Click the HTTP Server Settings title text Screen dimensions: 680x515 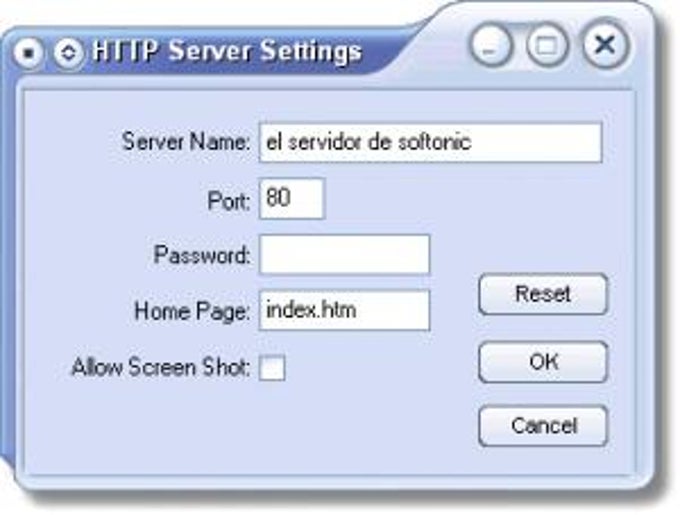point(227,51)
